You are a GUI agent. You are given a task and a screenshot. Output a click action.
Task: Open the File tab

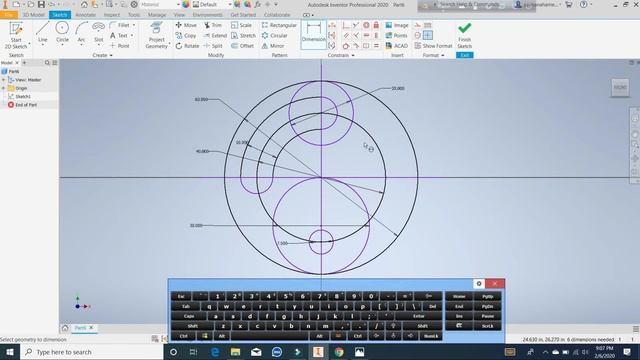9,15
